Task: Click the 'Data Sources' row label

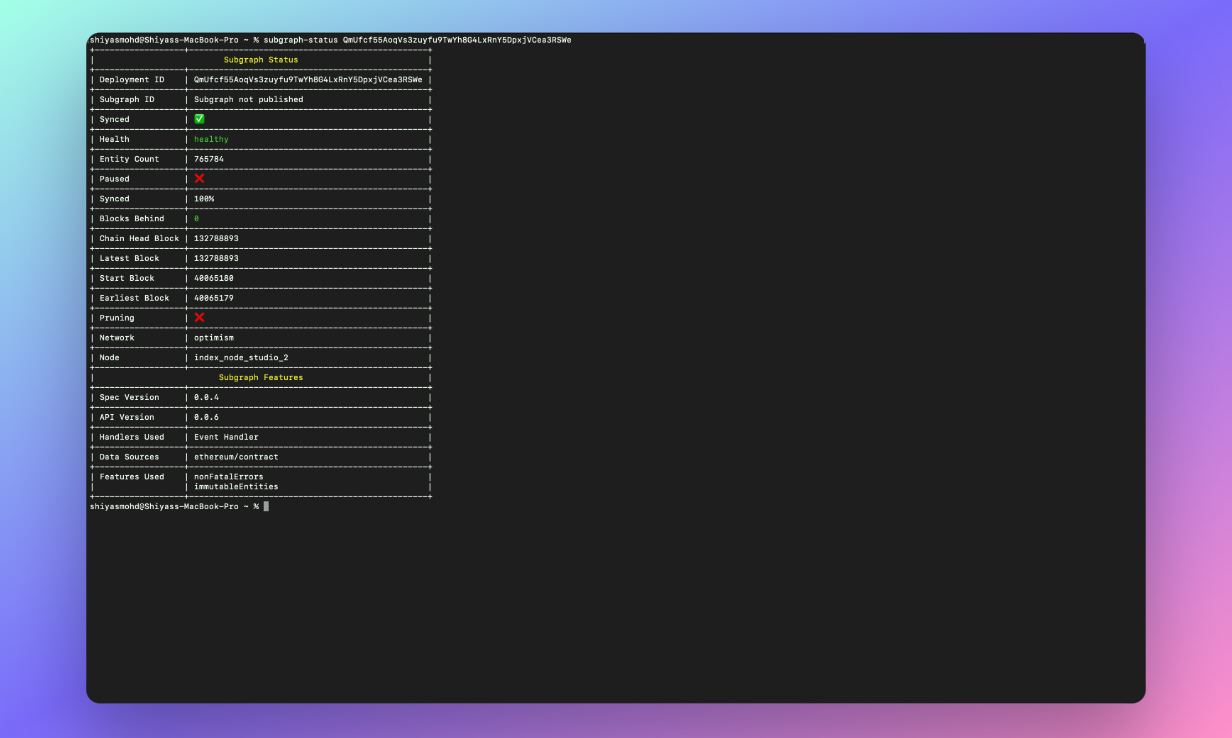Action: pos(130,457)
